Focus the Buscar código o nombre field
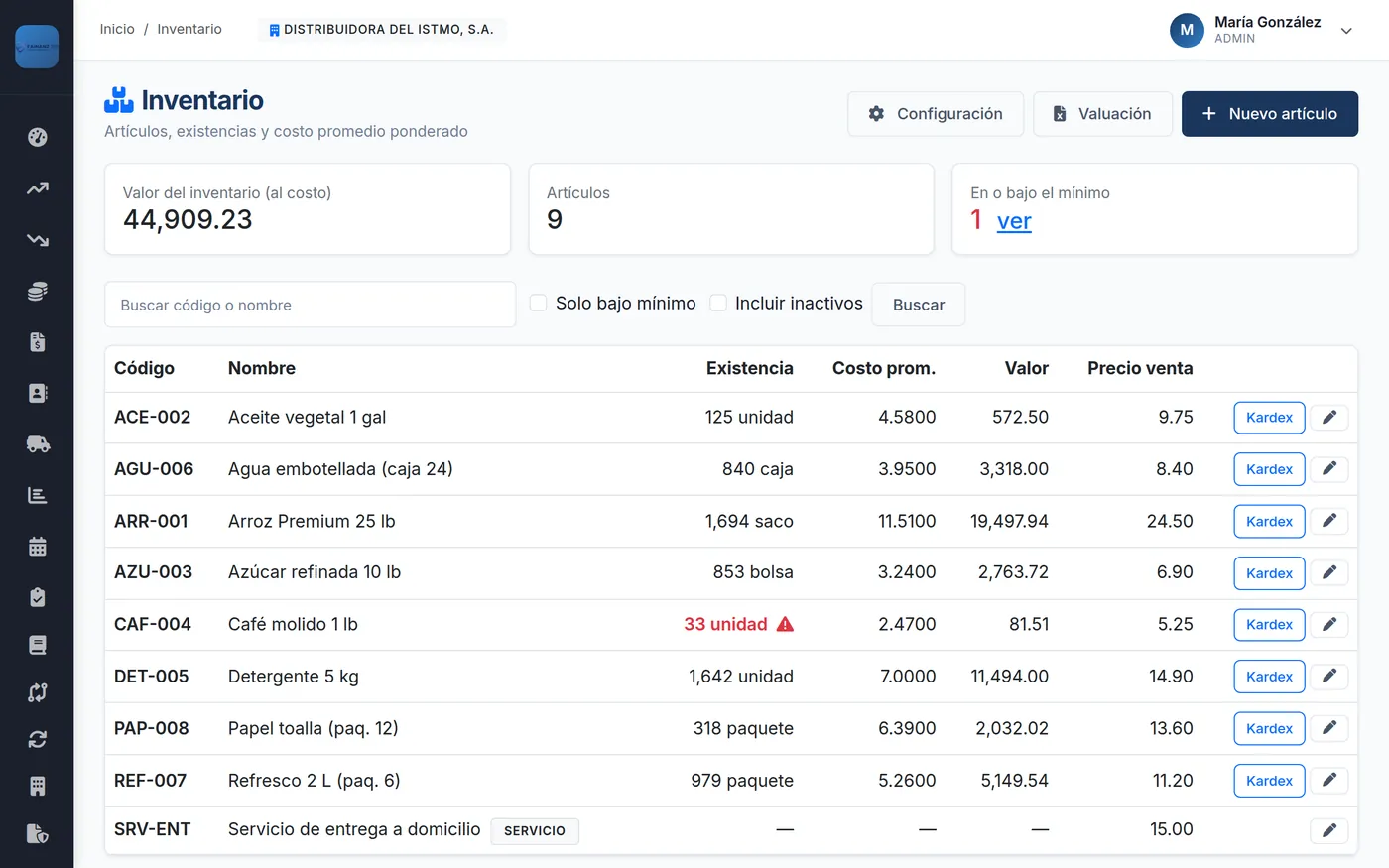1389x868 pixels. 311,305
